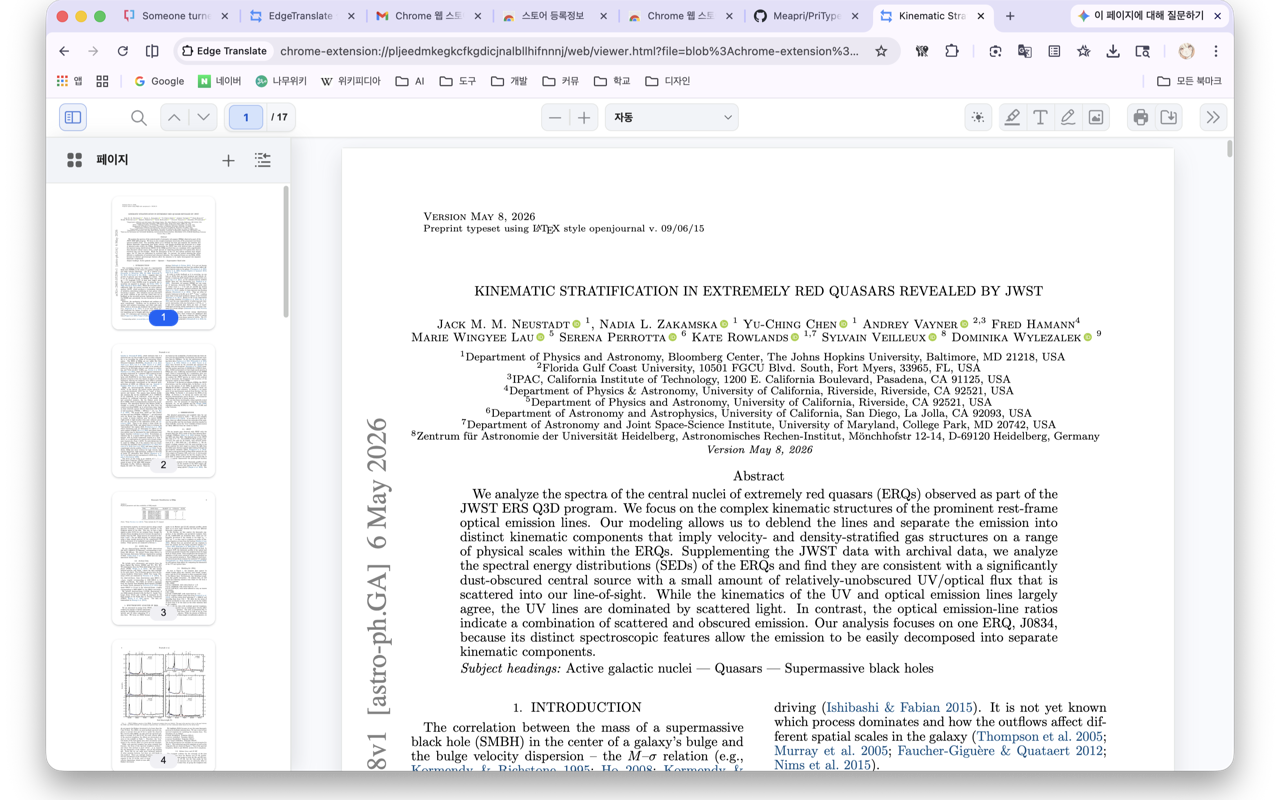Image resolution: width=1280 pixels, height=800 pixels.
Task: Zoom in the PDF document
Action: tap(584, 118)
